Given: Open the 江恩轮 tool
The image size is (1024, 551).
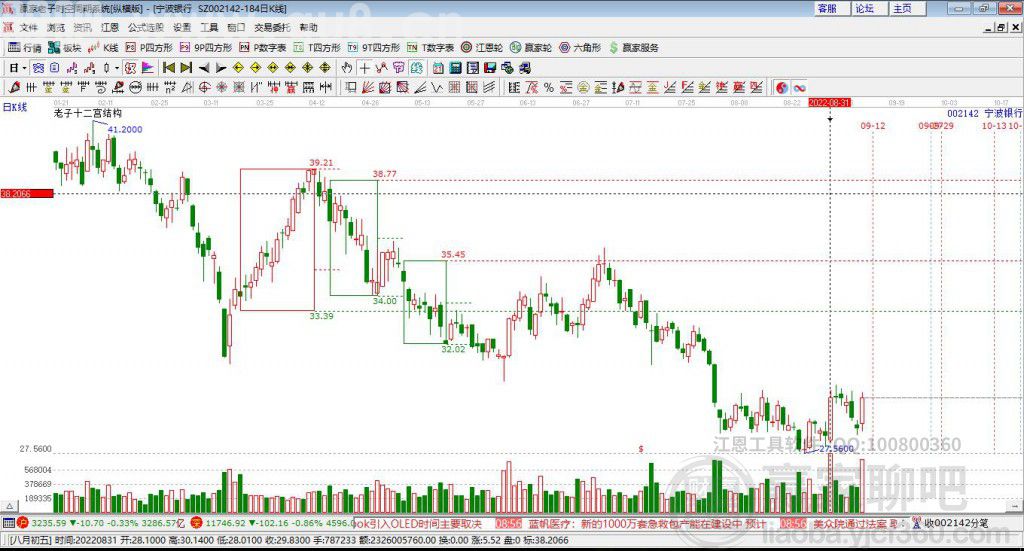Looking at the screenshot, I should [482, 48].
